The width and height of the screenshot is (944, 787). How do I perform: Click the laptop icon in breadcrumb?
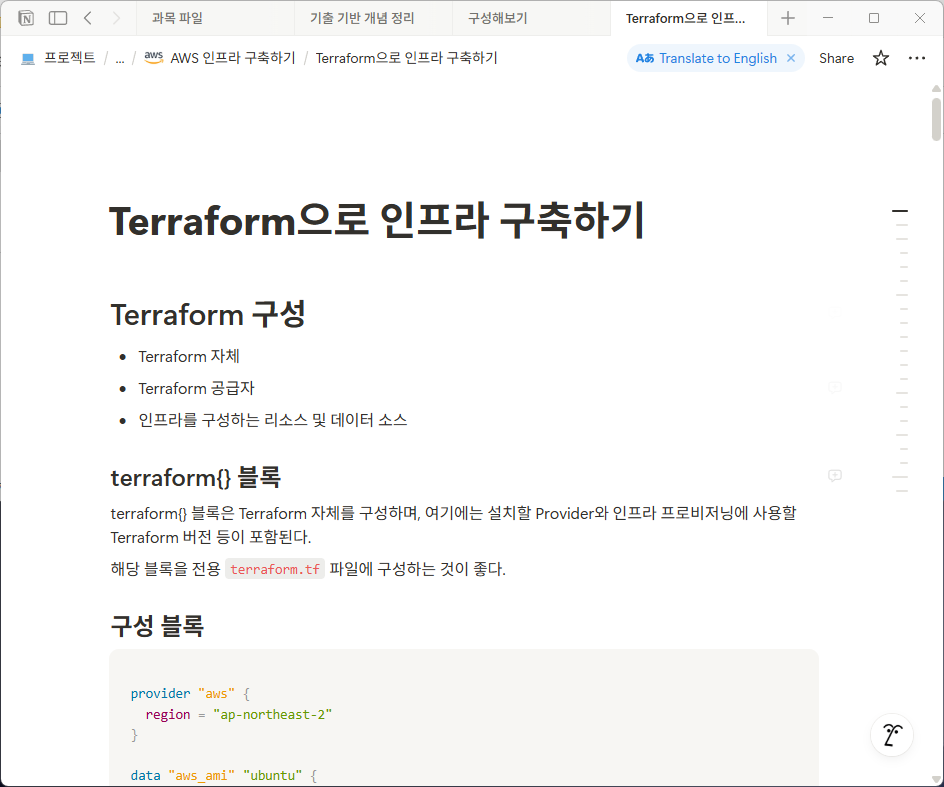[28, 58]
